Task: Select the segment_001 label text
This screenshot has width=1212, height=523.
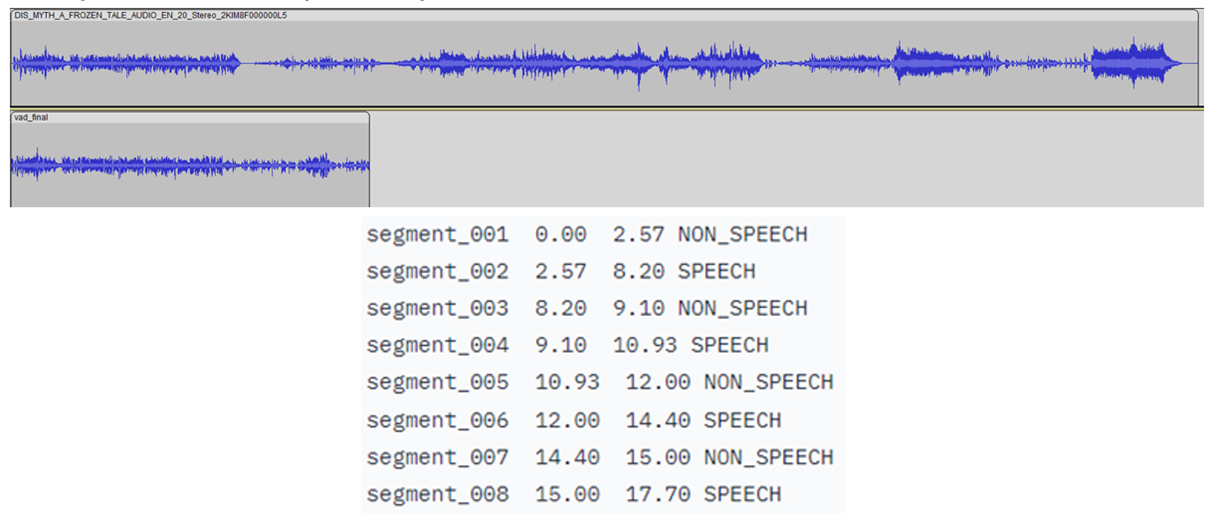Action: coord(437,234)
